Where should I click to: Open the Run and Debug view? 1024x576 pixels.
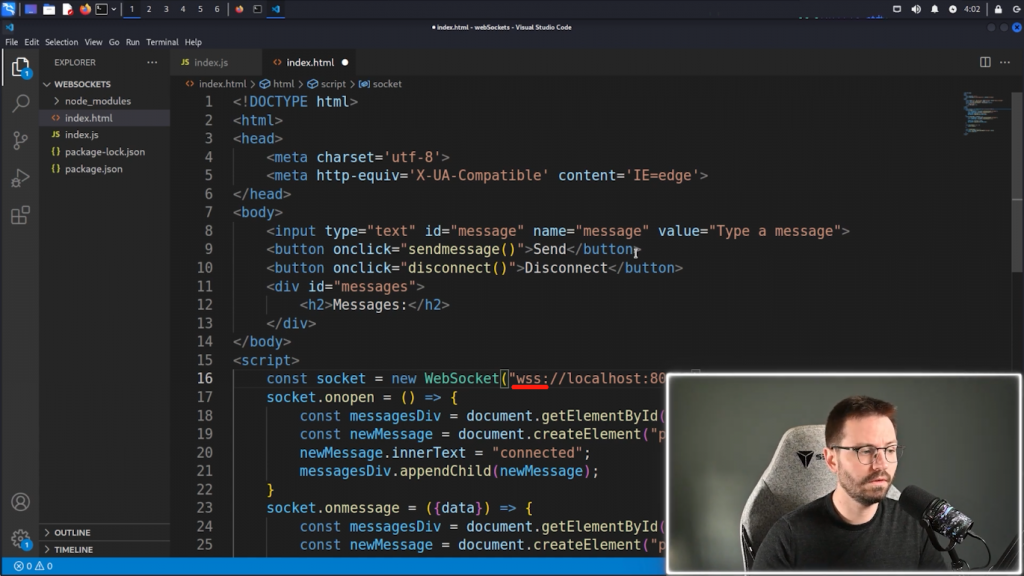pos(20,178)
